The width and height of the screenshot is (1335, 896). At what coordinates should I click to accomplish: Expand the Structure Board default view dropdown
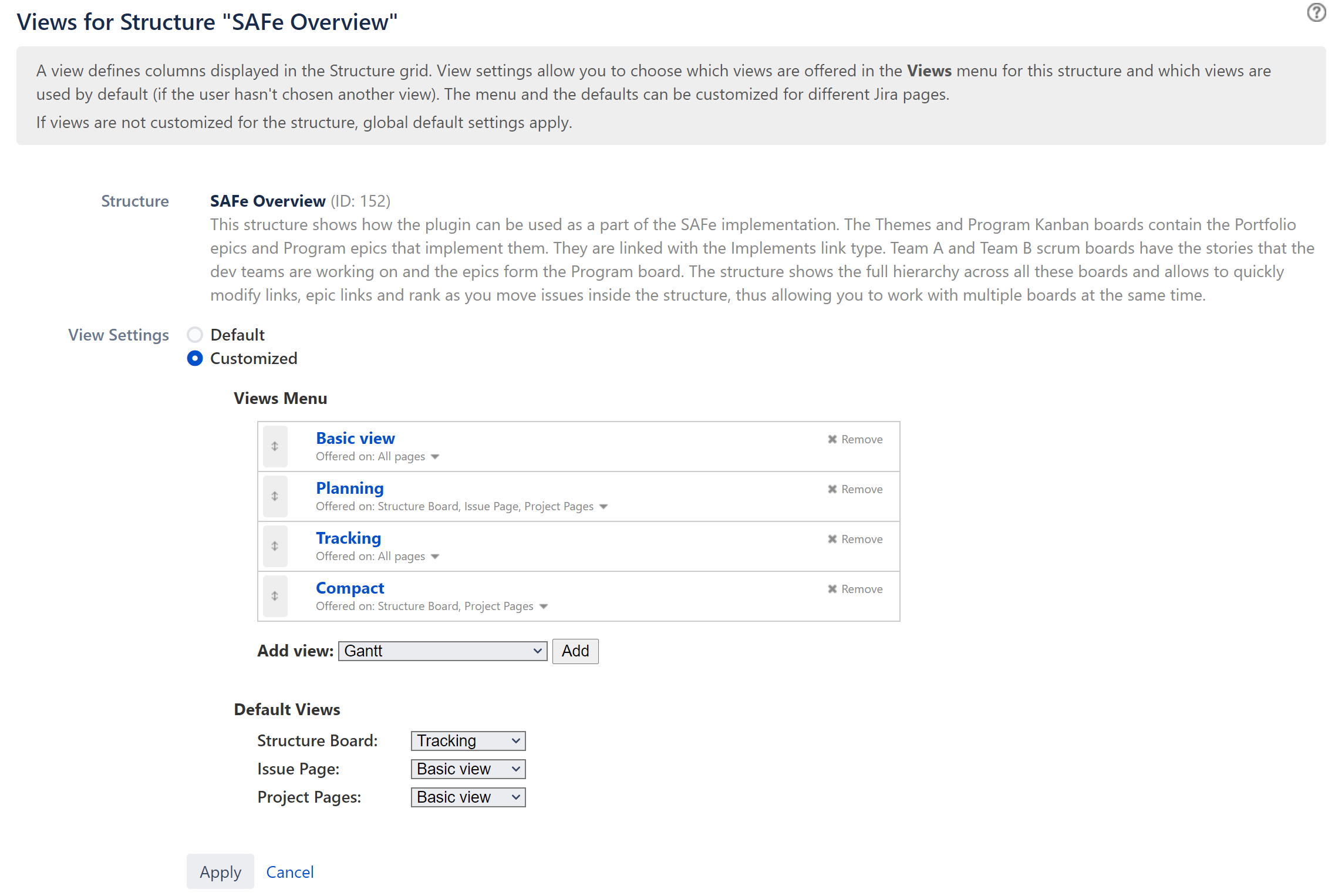467,741
